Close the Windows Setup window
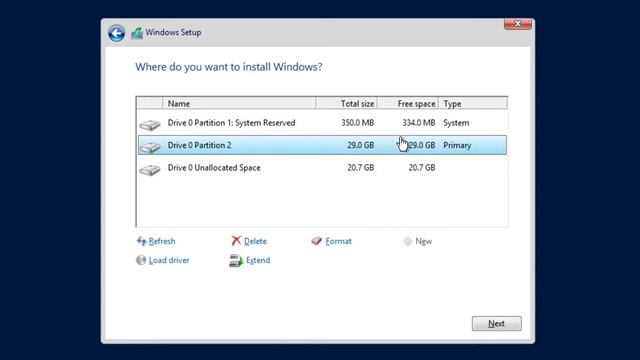Viewport: 640px width, 360px height. click(x=518, y=24)
